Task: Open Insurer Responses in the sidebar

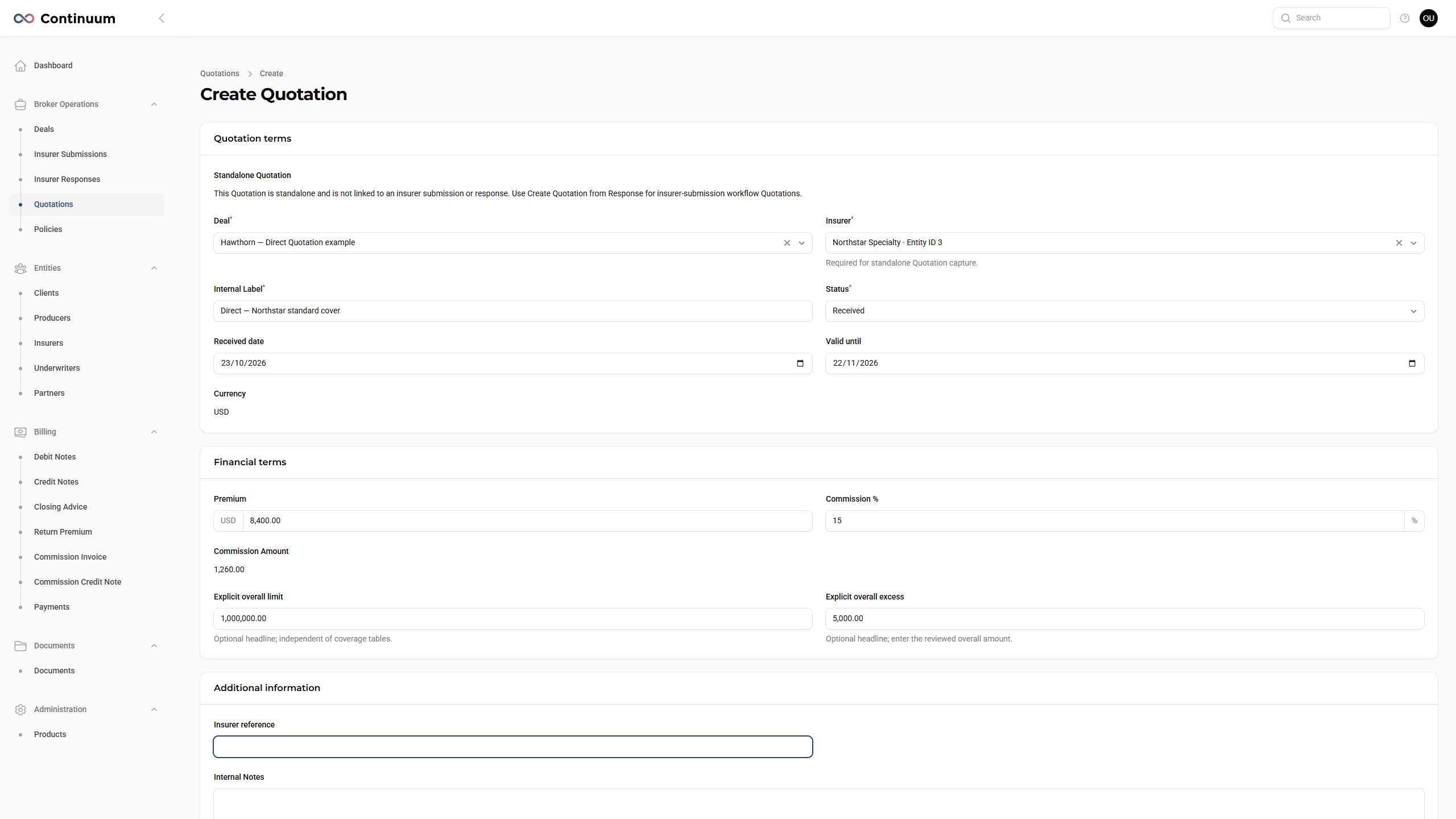Action: tap(67, 179)
